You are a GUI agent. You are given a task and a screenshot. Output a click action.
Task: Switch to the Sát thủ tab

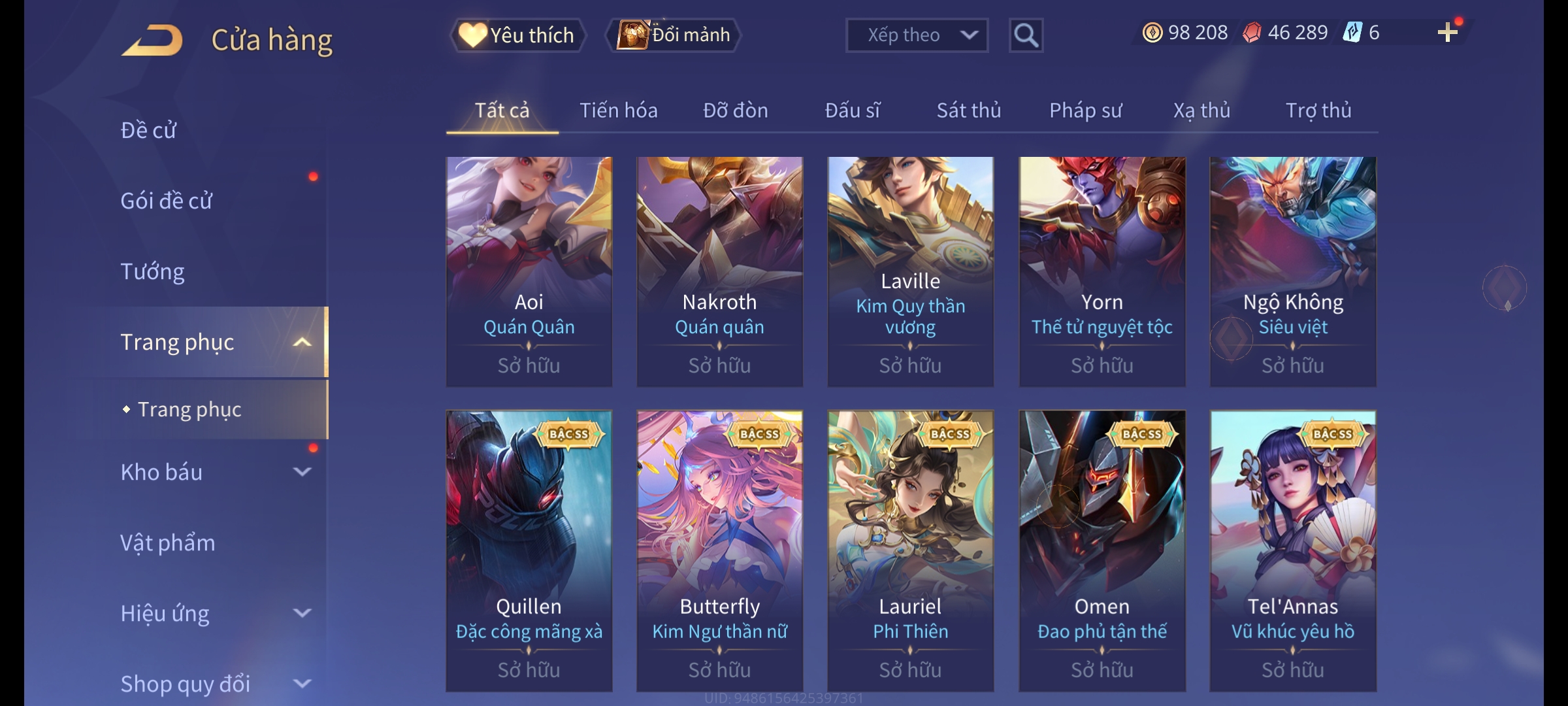[x=969, y=110]
